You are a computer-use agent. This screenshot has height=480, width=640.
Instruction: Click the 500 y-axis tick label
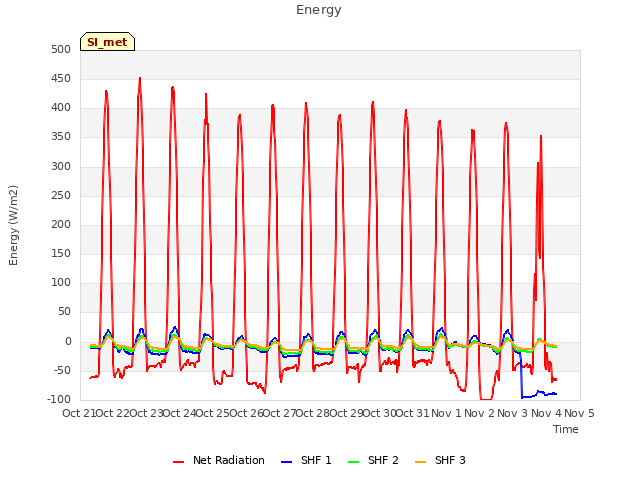click(61, 49)
